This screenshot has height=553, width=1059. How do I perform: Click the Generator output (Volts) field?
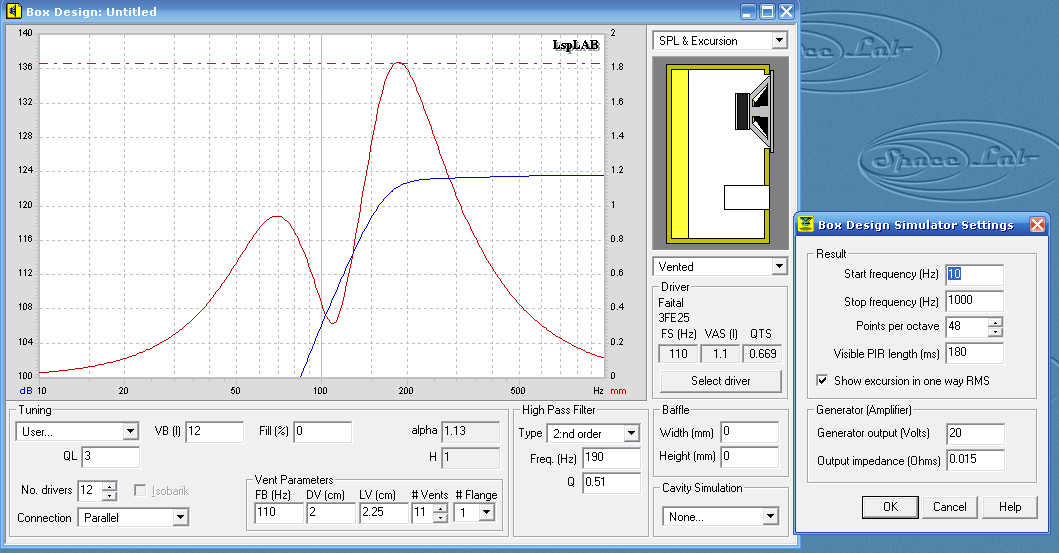click(974, 434)
